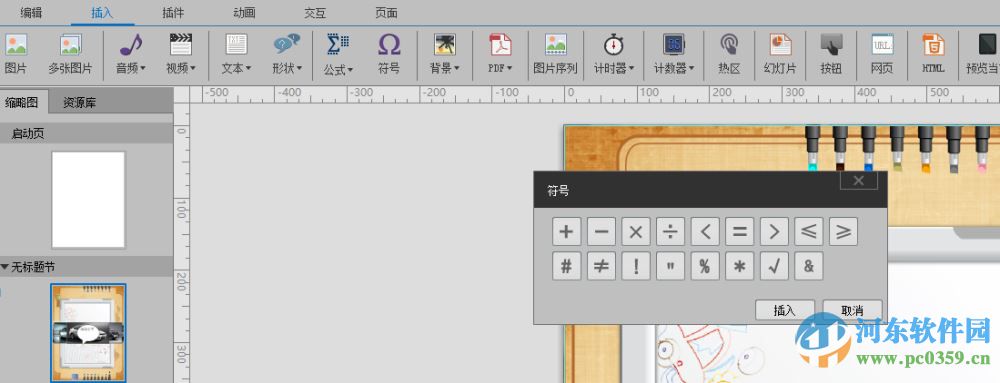The height and width of the screenshot is (383, 1000).
Task: Expand the 计数器 dropdown arrow
Action: pyautogui.click(x=692, y=69)
